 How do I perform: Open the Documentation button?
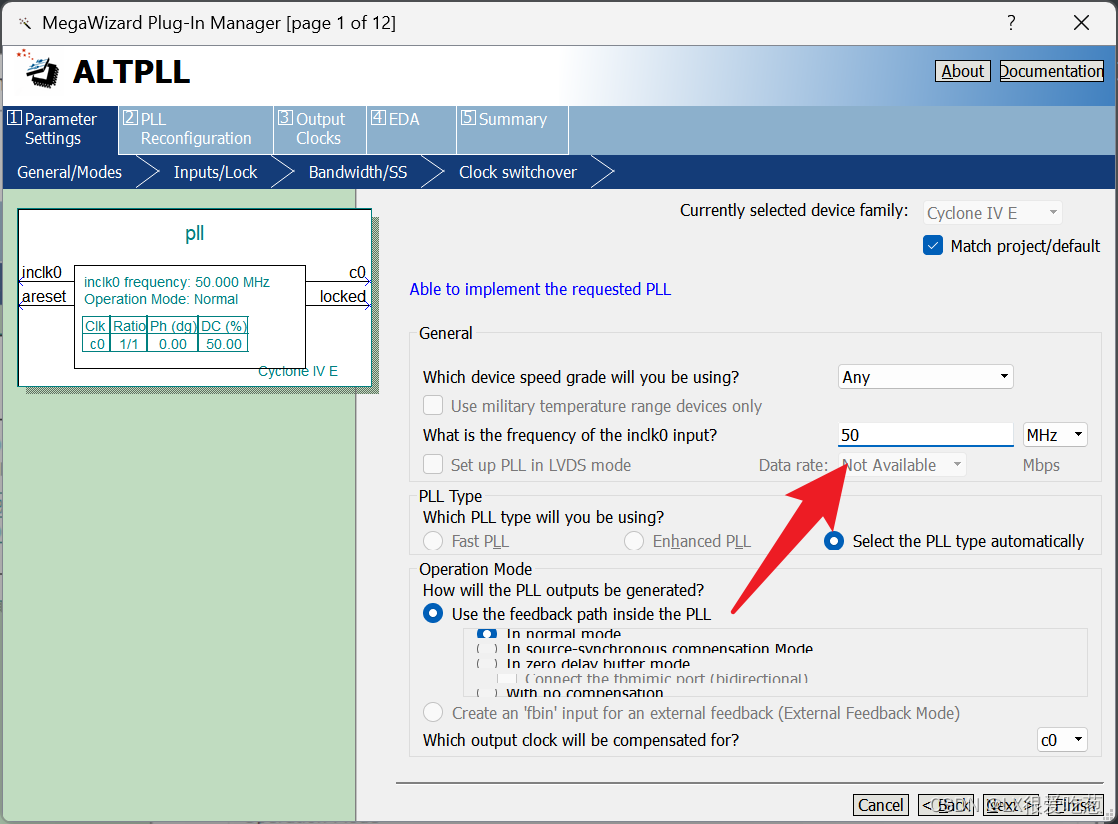[1052, 71]
